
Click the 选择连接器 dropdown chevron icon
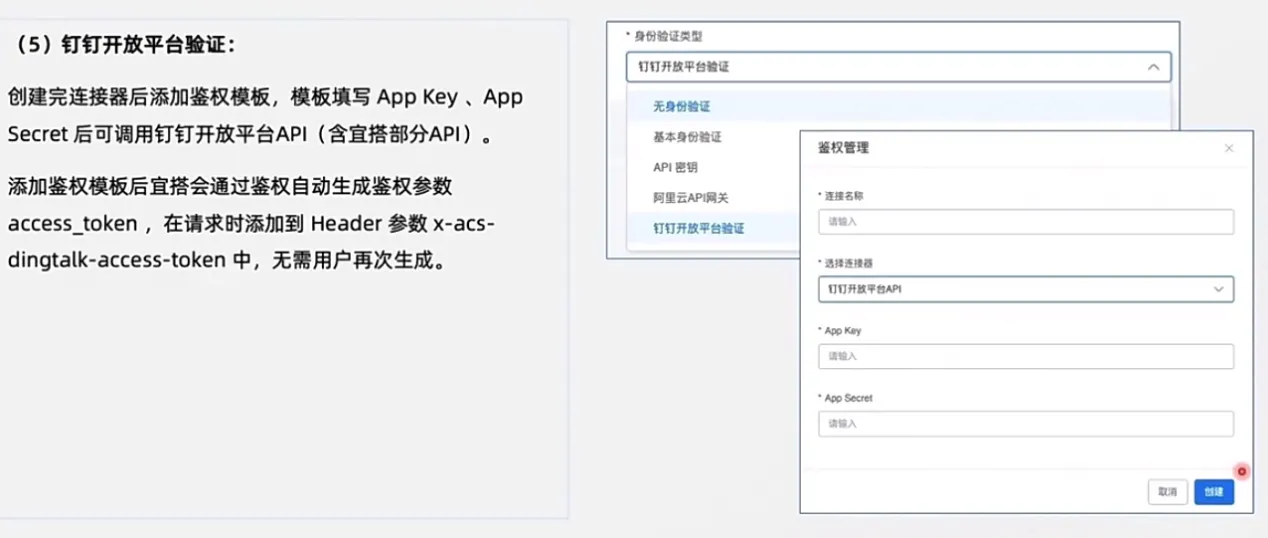[1219, 289]
